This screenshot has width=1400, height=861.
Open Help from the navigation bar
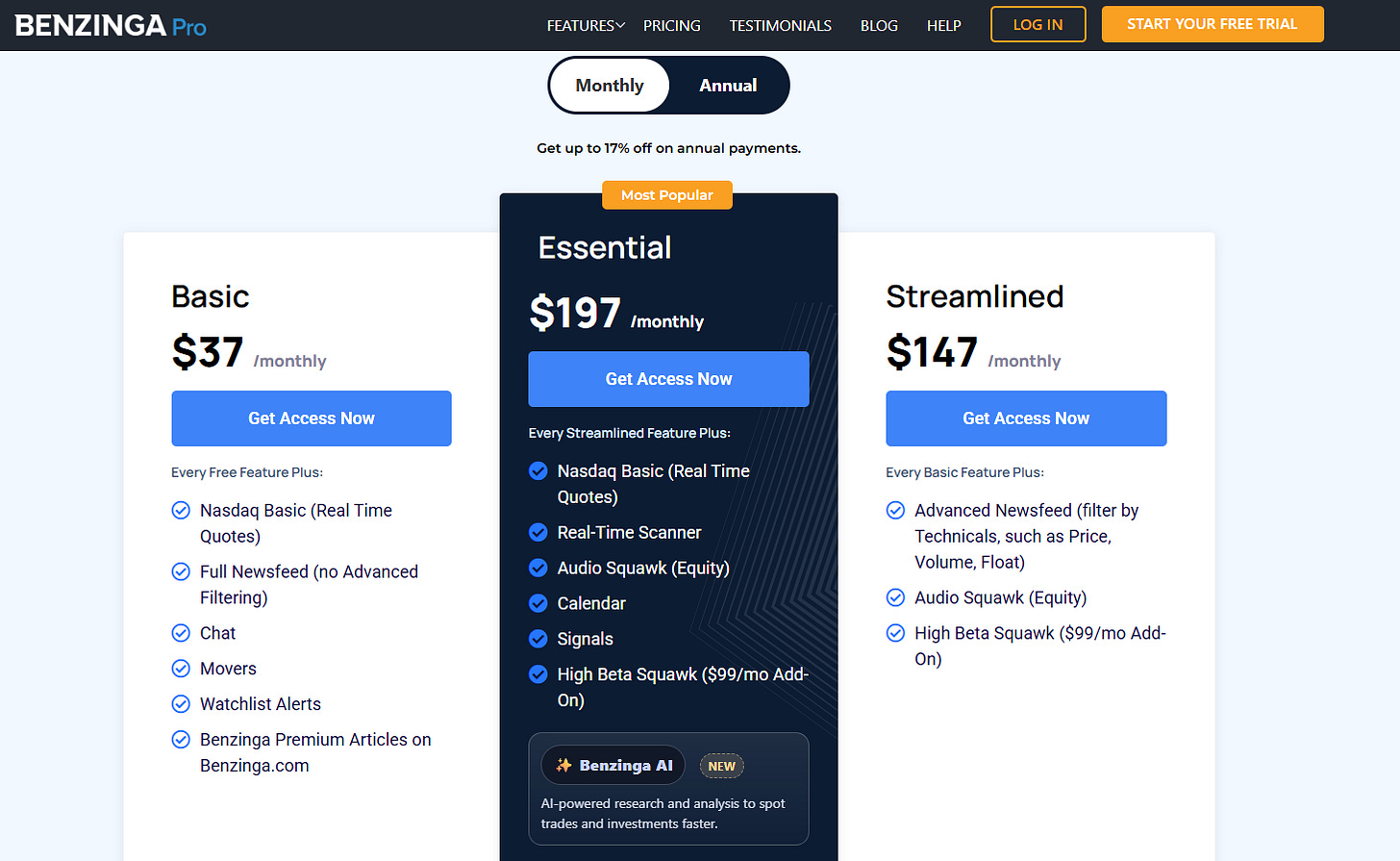point(943,26)
